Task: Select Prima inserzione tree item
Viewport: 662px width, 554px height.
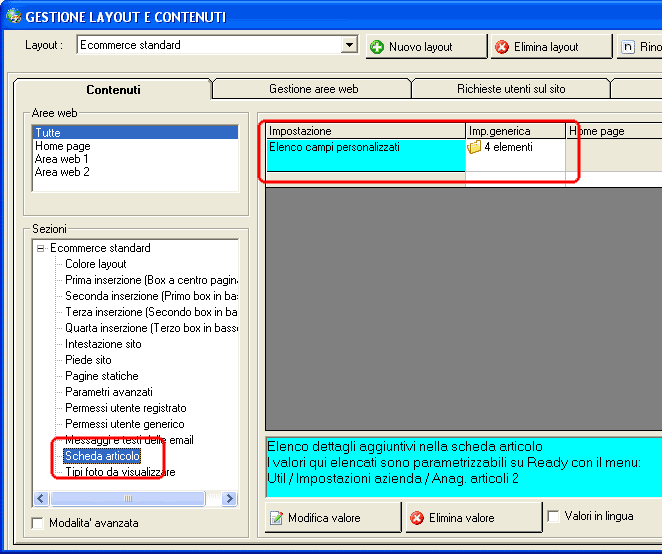Action: coord(151,280)
